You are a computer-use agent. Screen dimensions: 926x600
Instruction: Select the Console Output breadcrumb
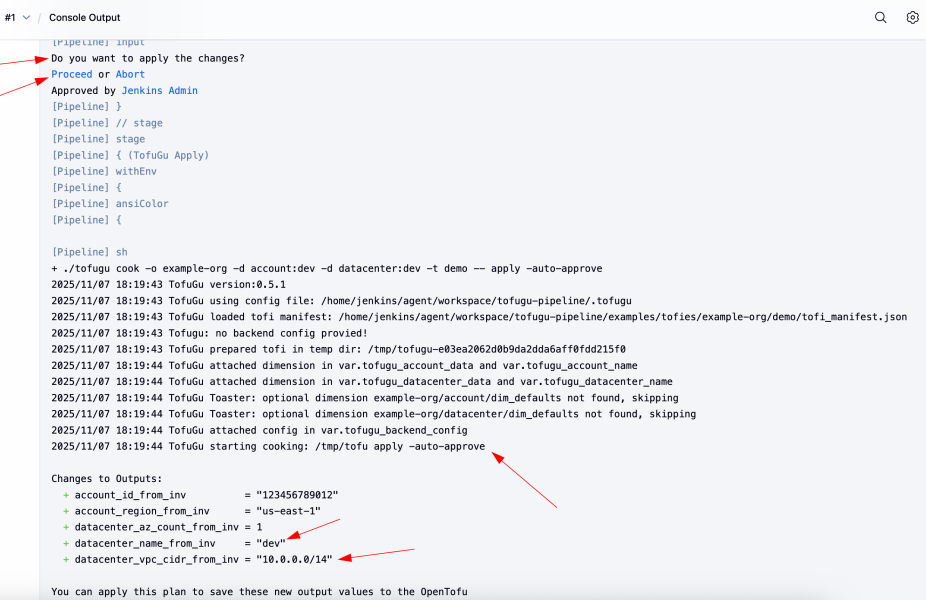click(x=84, y=18)
